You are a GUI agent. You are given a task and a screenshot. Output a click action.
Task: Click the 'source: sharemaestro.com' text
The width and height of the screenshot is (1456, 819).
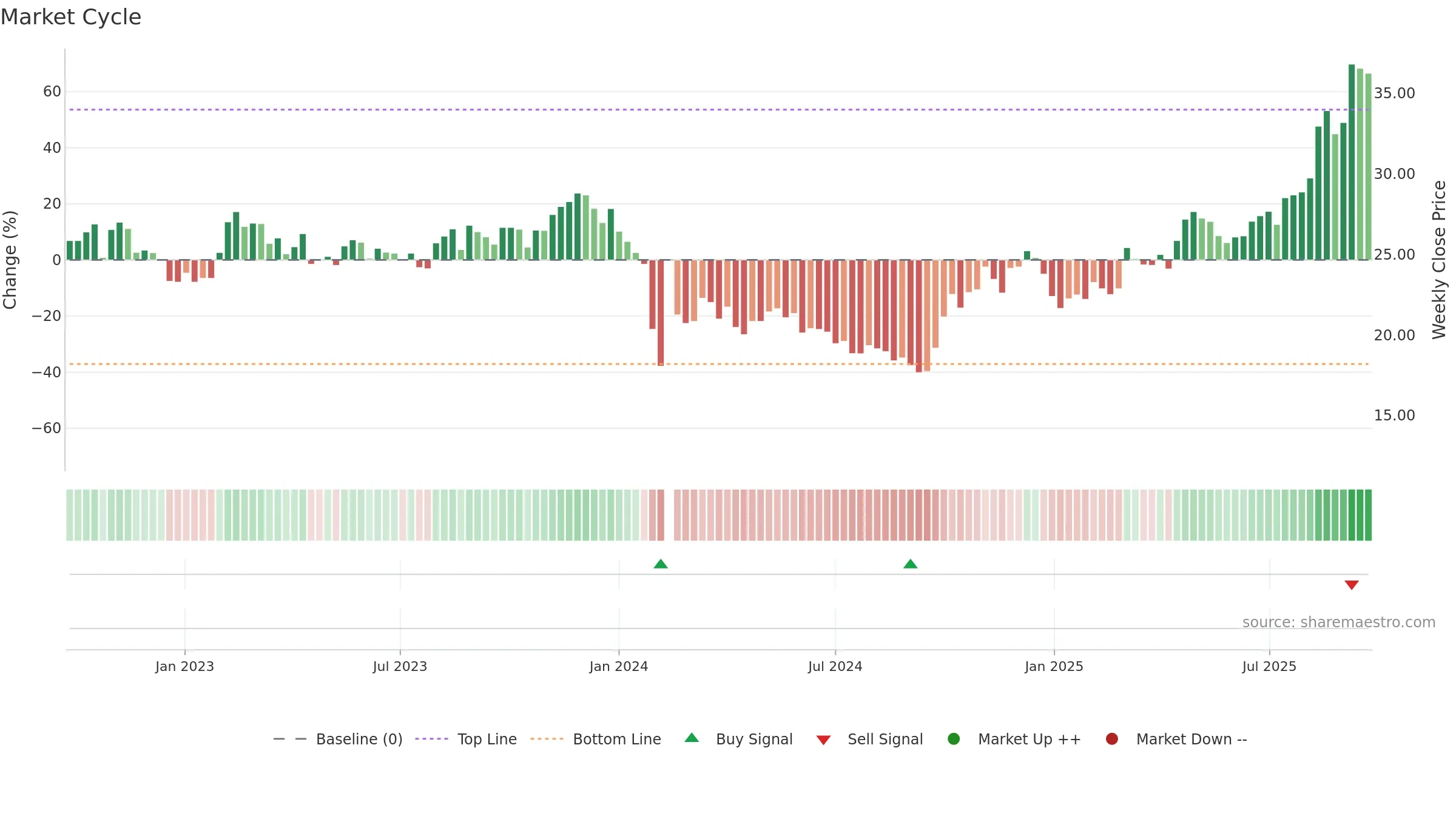(1339, 622)
